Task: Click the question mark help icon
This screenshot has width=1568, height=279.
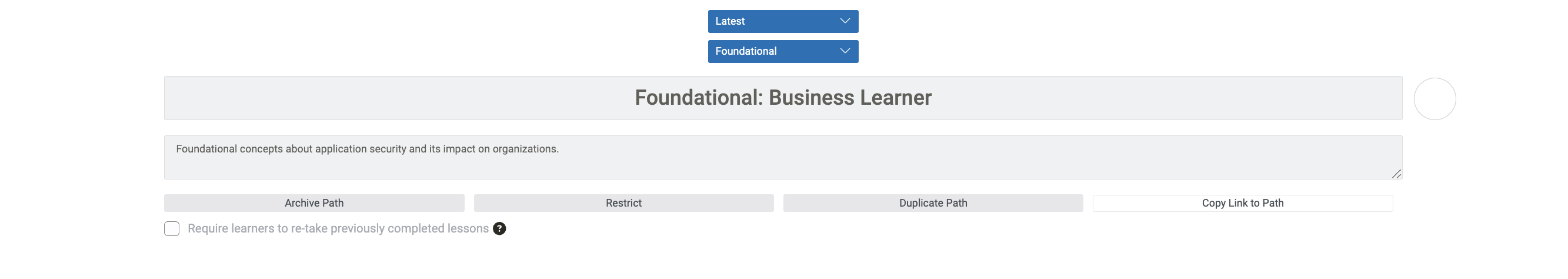Action: click(499, 228)
